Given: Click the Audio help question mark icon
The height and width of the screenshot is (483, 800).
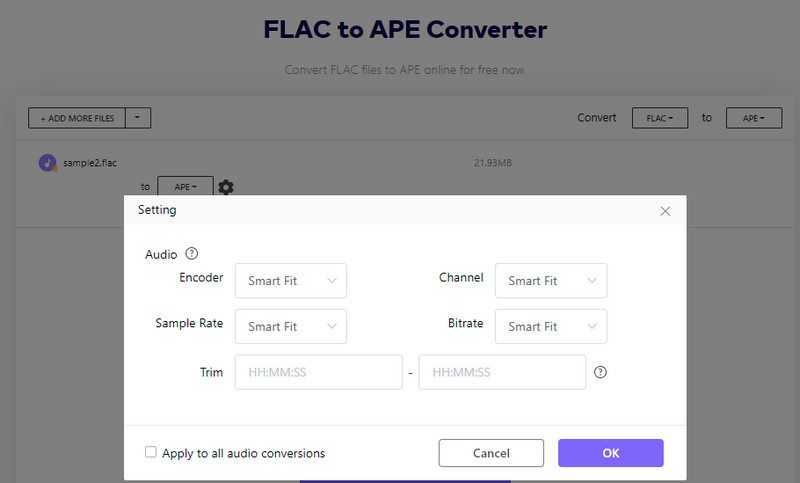Looking at the screenshot, I should point(192,254).
